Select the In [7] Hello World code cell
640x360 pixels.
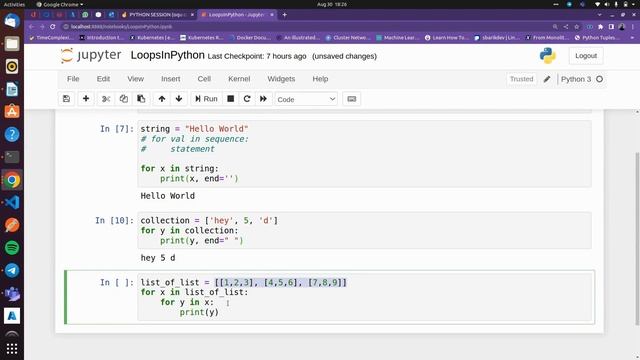click(x=364, y=153)
